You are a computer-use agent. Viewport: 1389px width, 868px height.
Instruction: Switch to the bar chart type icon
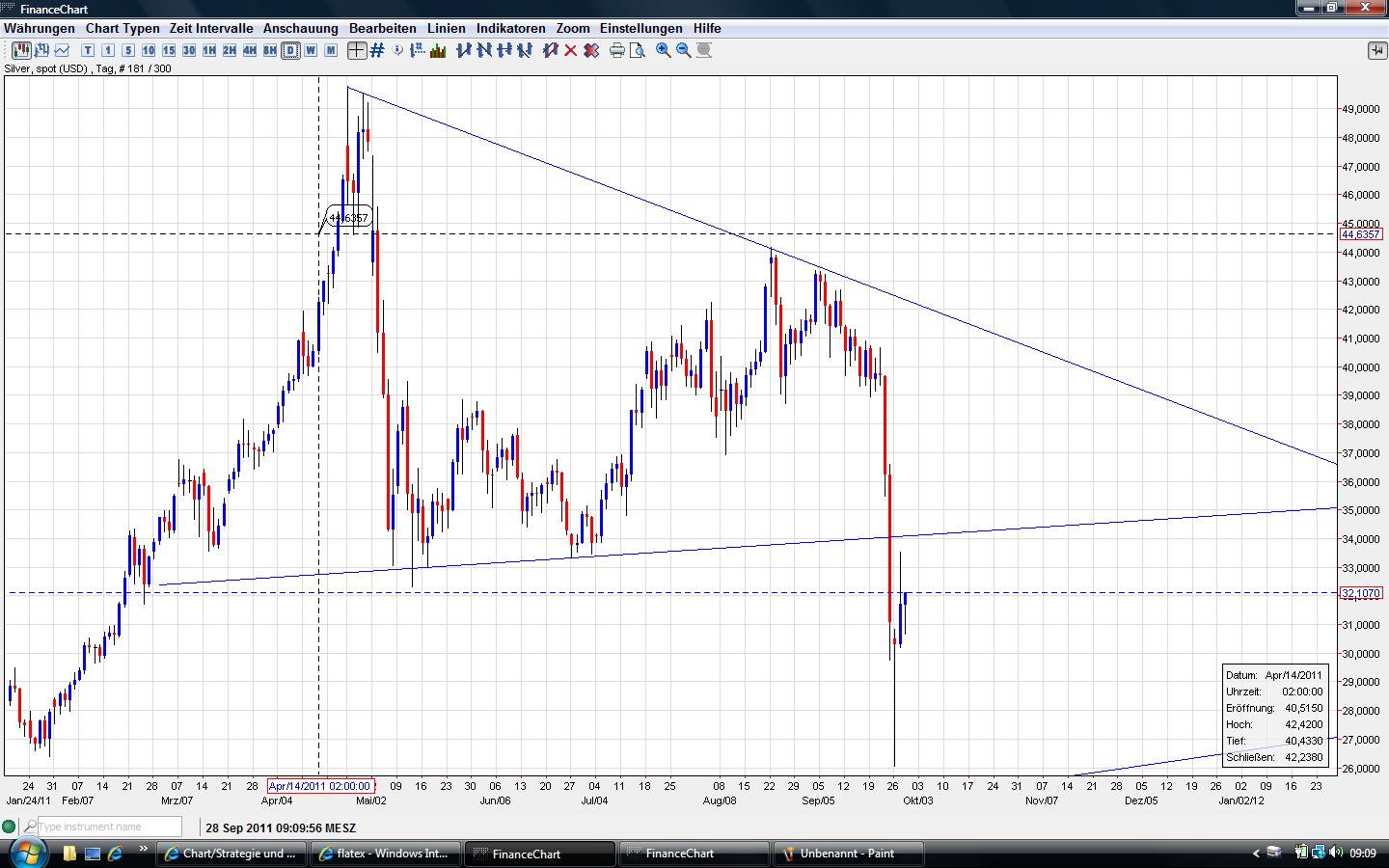(x=41, y=50)
